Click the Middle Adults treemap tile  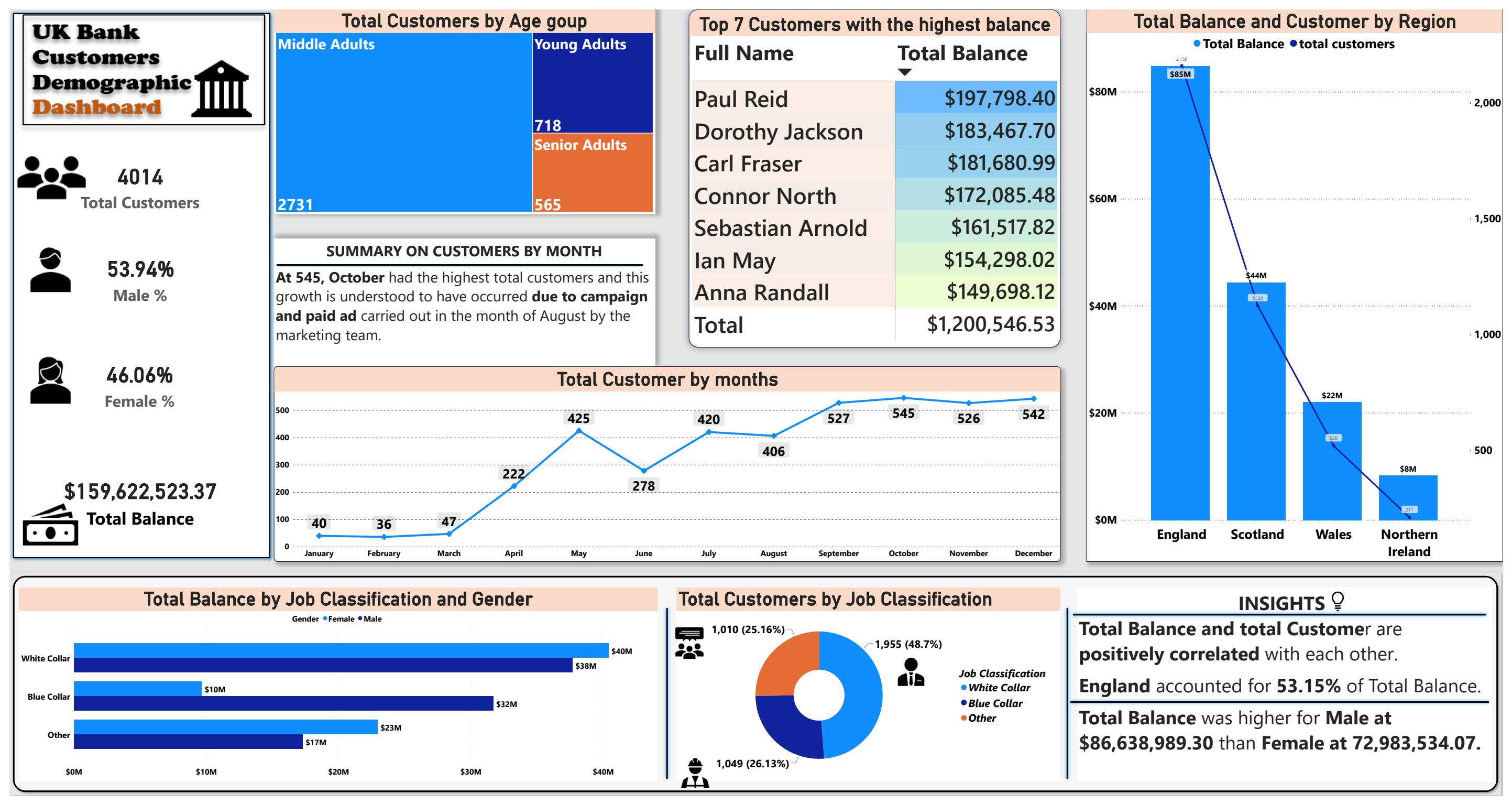coord(404,123)
